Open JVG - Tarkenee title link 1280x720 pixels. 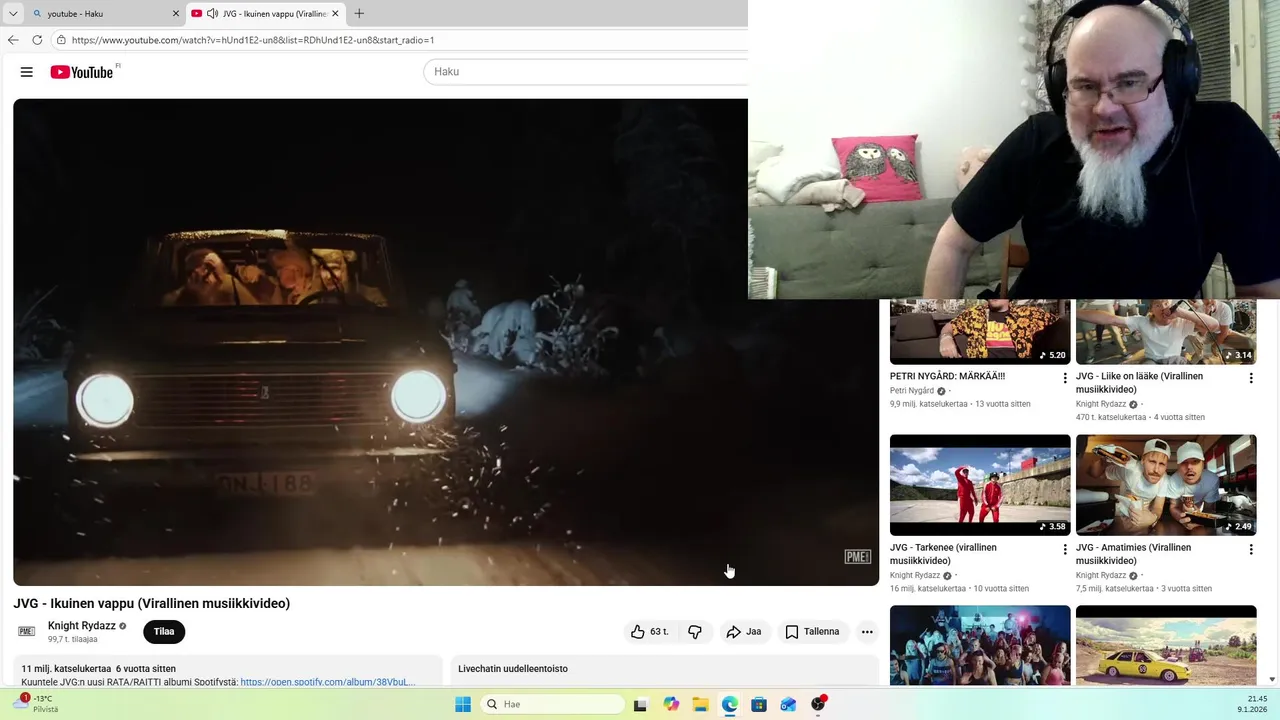click(943, 554)
